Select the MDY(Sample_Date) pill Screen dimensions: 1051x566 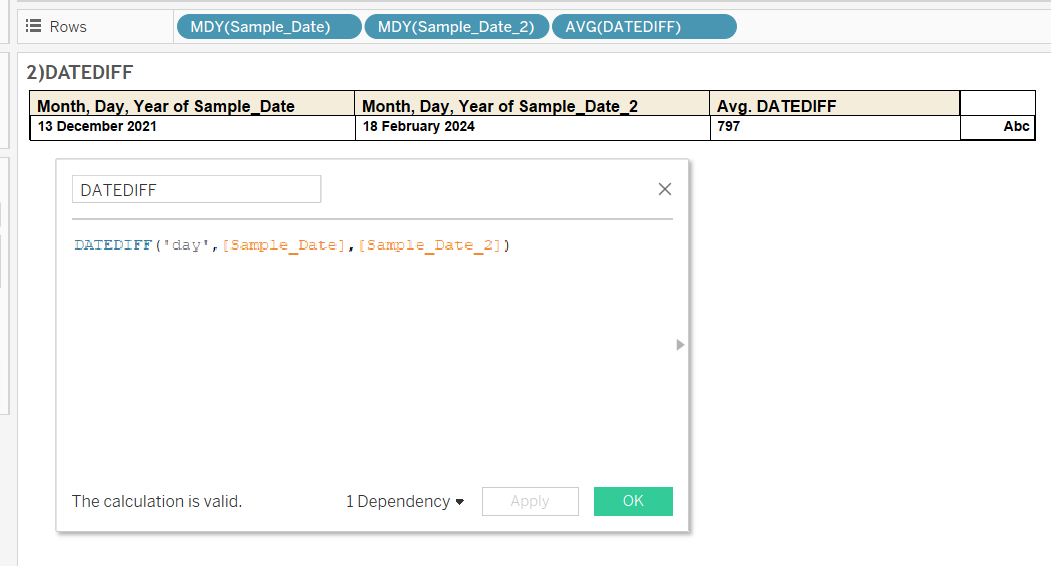tap(269, 27)
